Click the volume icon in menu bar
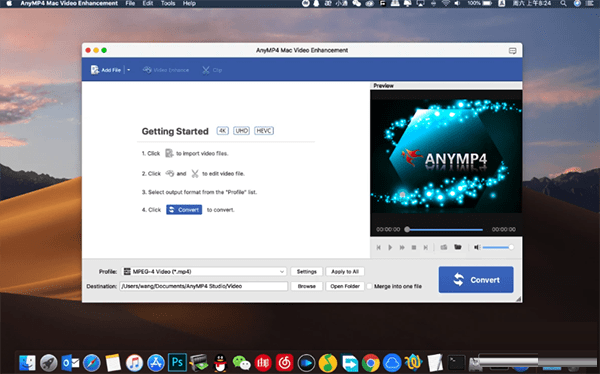 point(457,3)
